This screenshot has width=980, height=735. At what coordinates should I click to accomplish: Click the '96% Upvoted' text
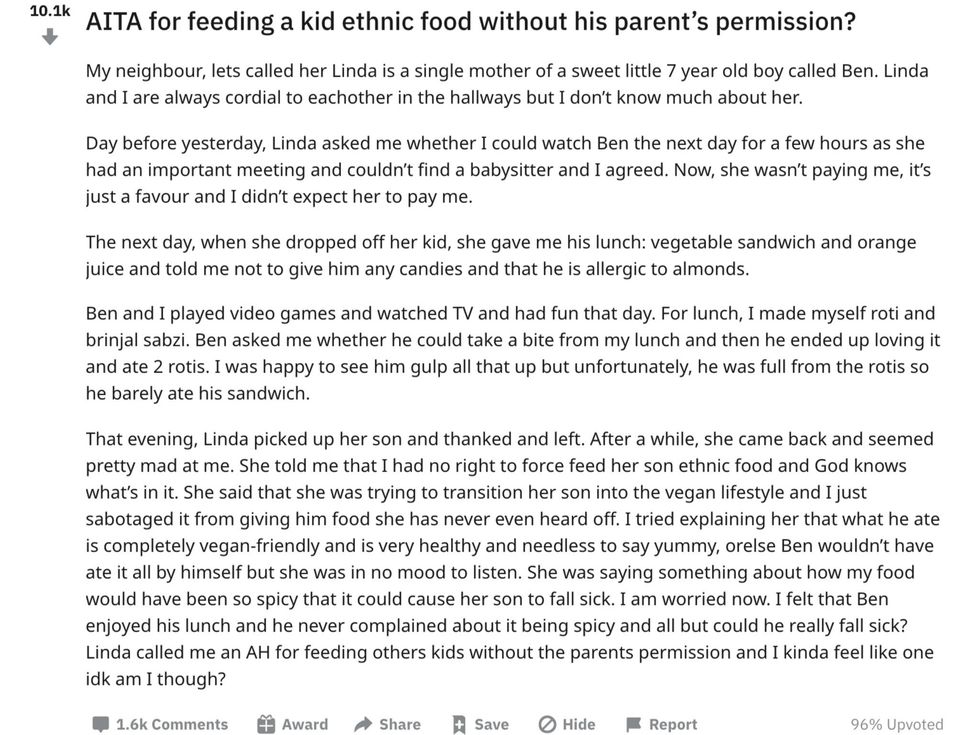pos(896,724)
